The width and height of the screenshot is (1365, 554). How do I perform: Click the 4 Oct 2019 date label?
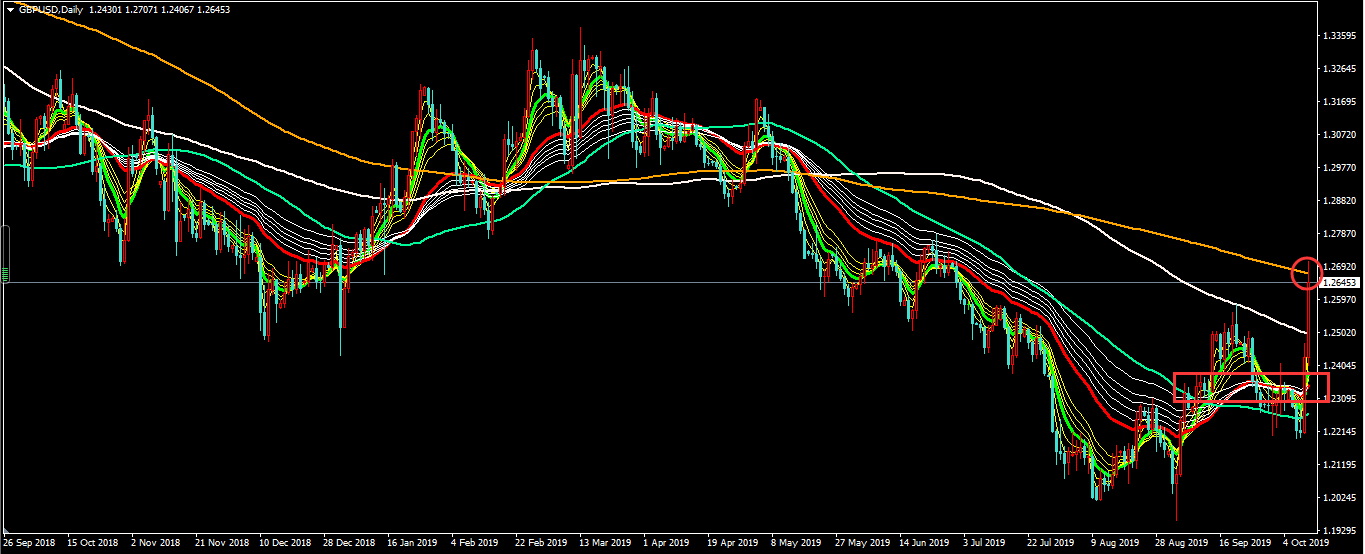(x=1307, y=544)
